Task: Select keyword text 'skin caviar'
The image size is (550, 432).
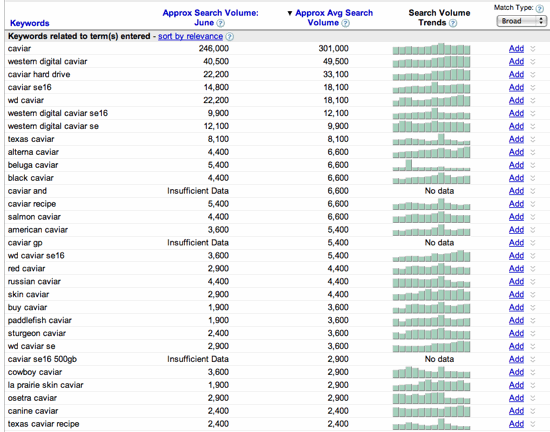Action: [x=28, y=295]
